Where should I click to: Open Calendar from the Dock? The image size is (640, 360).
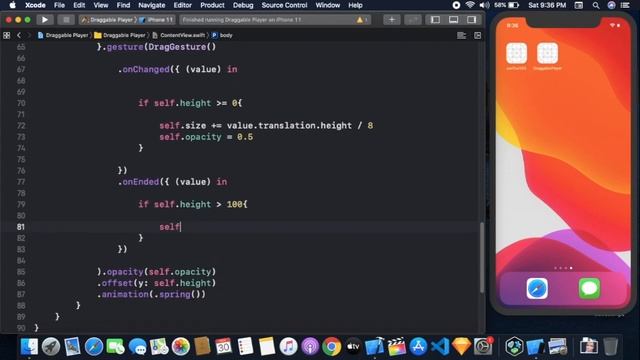223,347
